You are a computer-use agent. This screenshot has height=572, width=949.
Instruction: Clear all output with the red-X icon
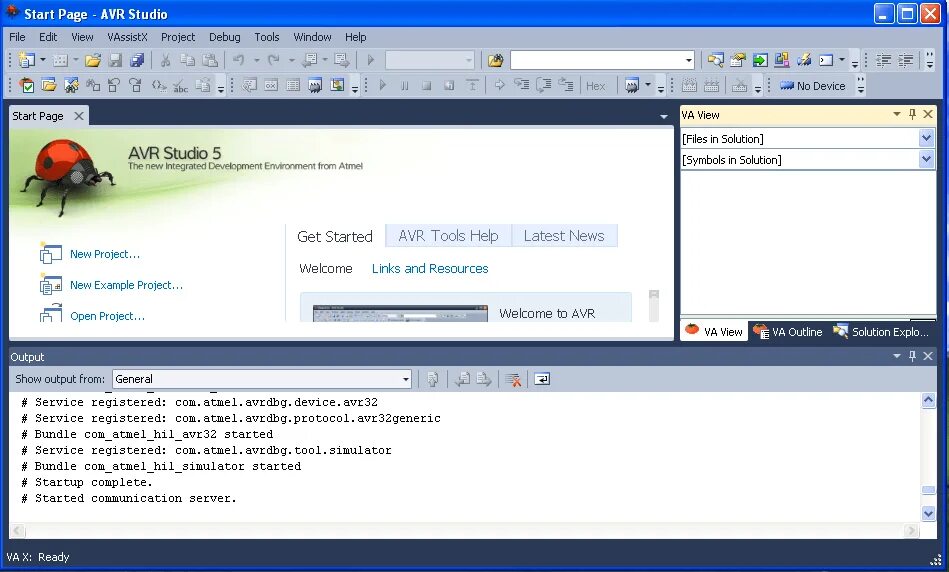point(513,380)
